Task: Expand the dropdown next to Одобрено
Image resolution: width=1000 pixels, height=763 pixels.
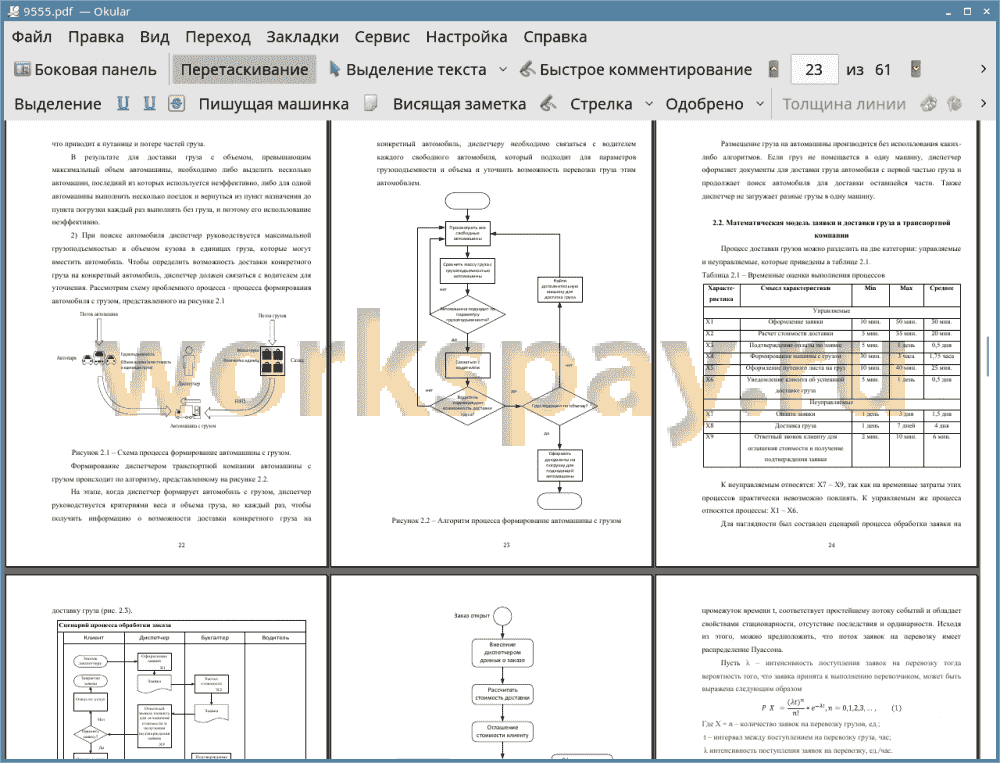Action: [x=760, y=104]
